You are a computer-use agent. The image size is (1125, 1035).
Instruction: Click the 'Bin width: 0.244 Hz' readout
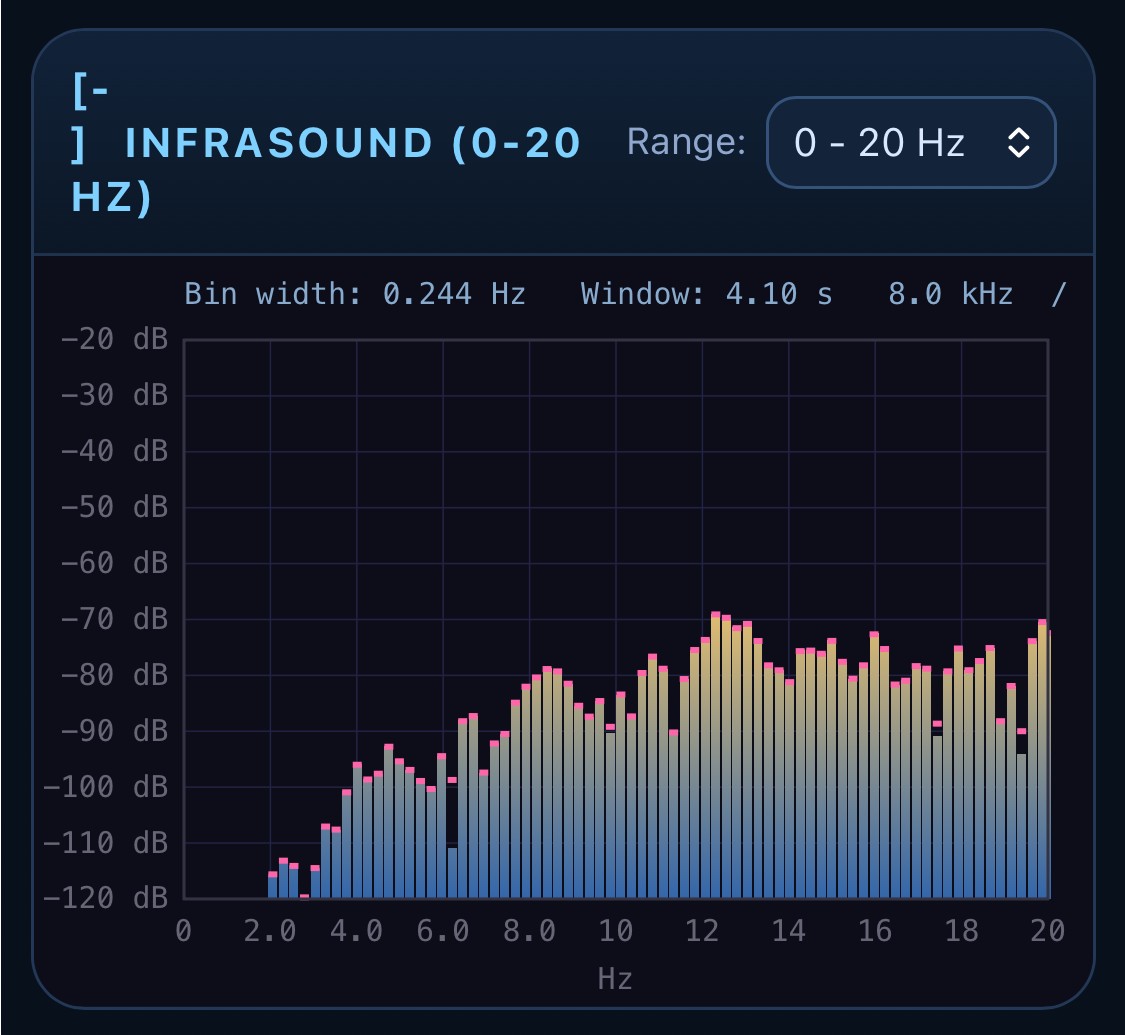tap(354, 294)
